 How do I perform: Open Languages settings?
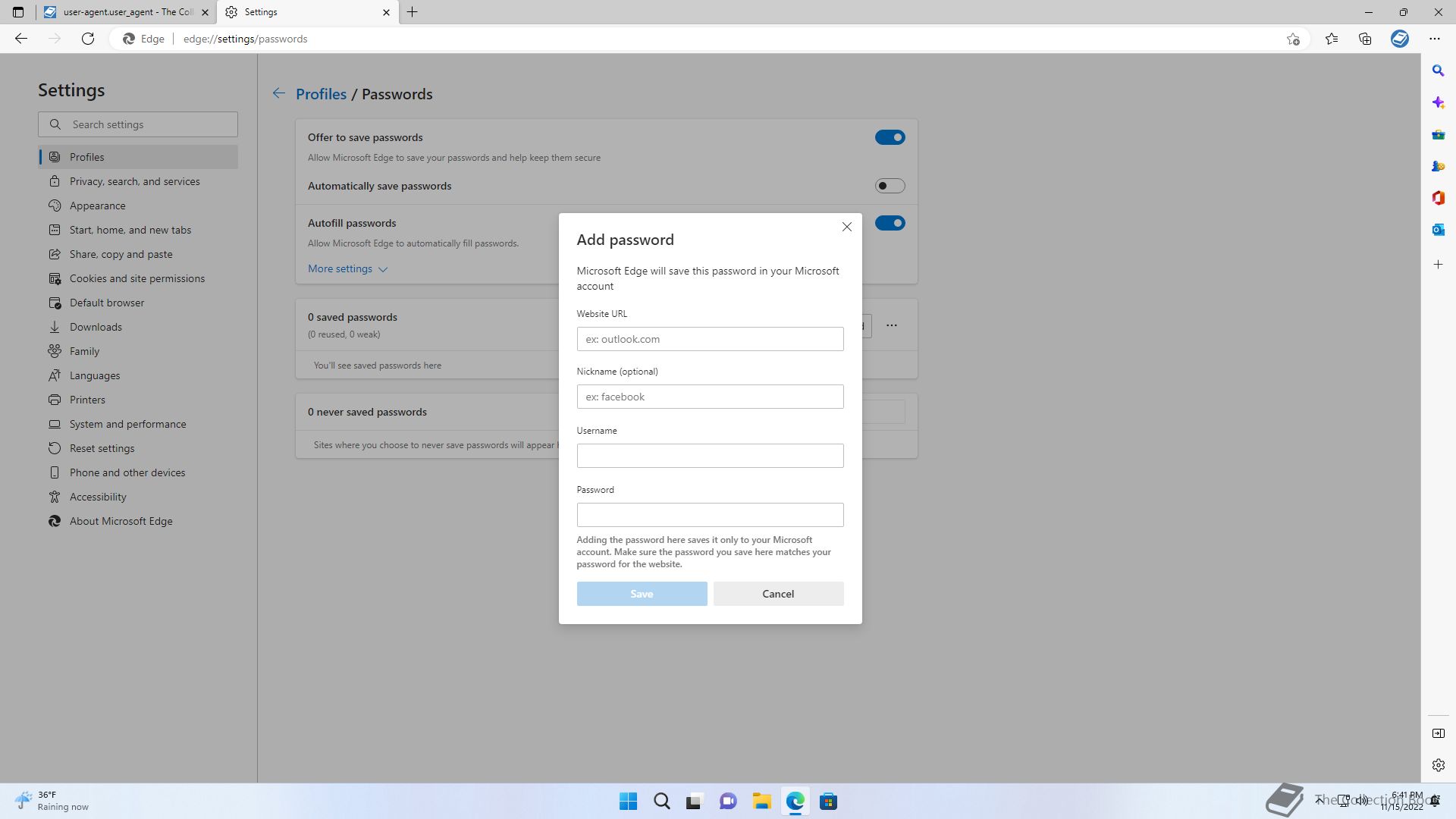point(138,375)
